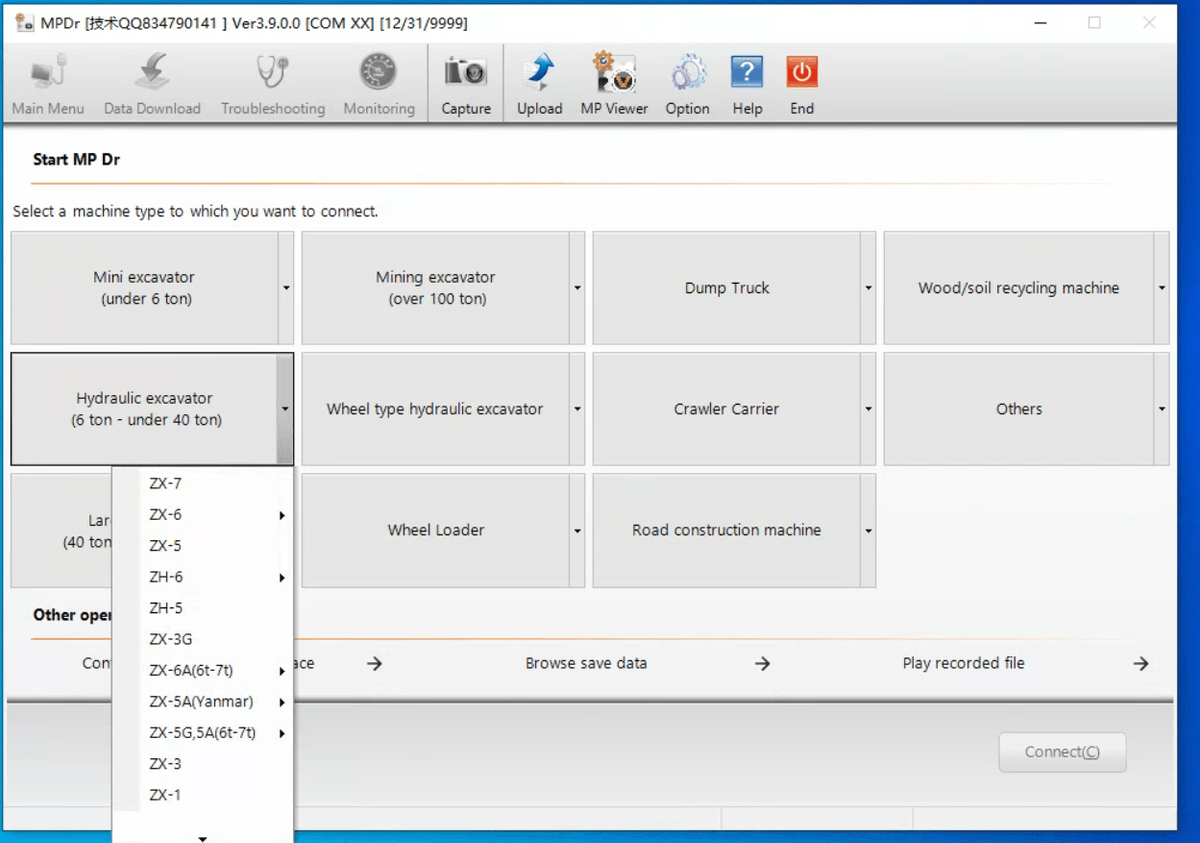Pick ZH-5 in the popup menu
1200x843 pixels.
pyautogui.click(x=166, y=608)
